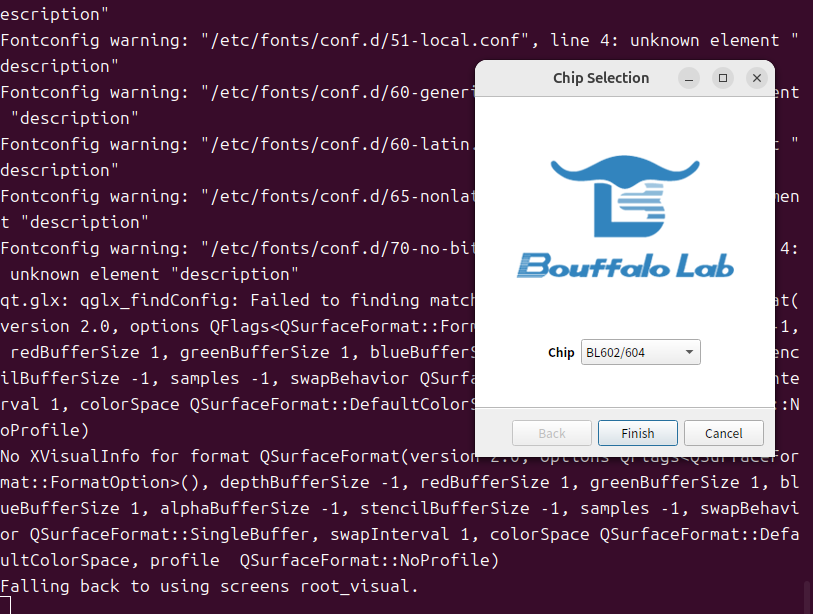Close the Chip Selection dialog

756,78
